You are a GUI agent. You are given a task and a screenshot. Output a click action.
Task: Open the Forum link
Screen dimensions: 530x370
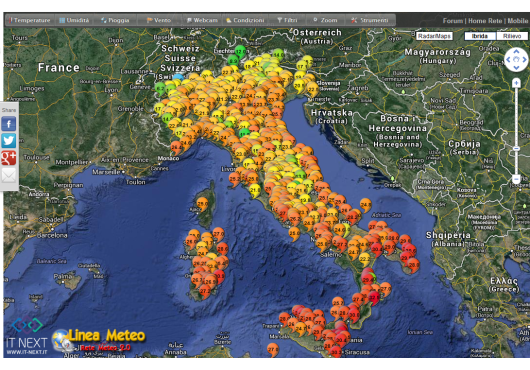(453, 21)
